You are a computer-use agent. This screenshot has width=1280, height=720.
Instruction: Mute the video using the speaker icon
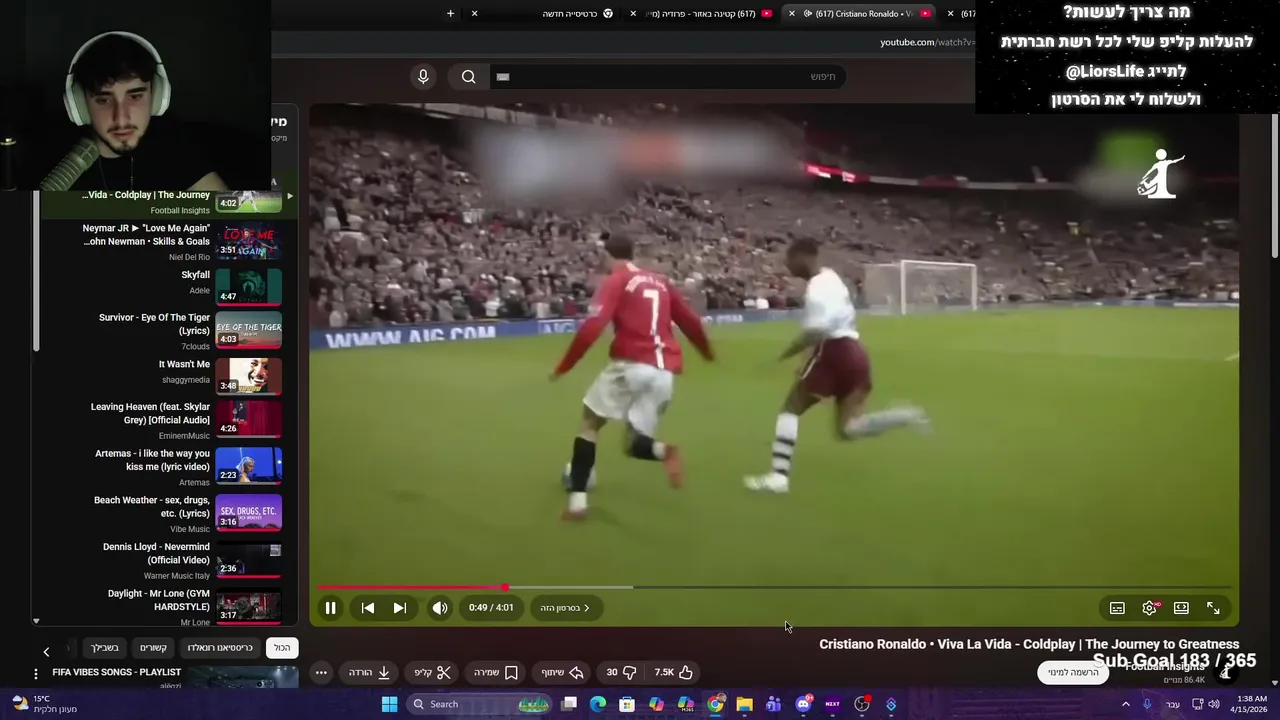tap(440, 608)
